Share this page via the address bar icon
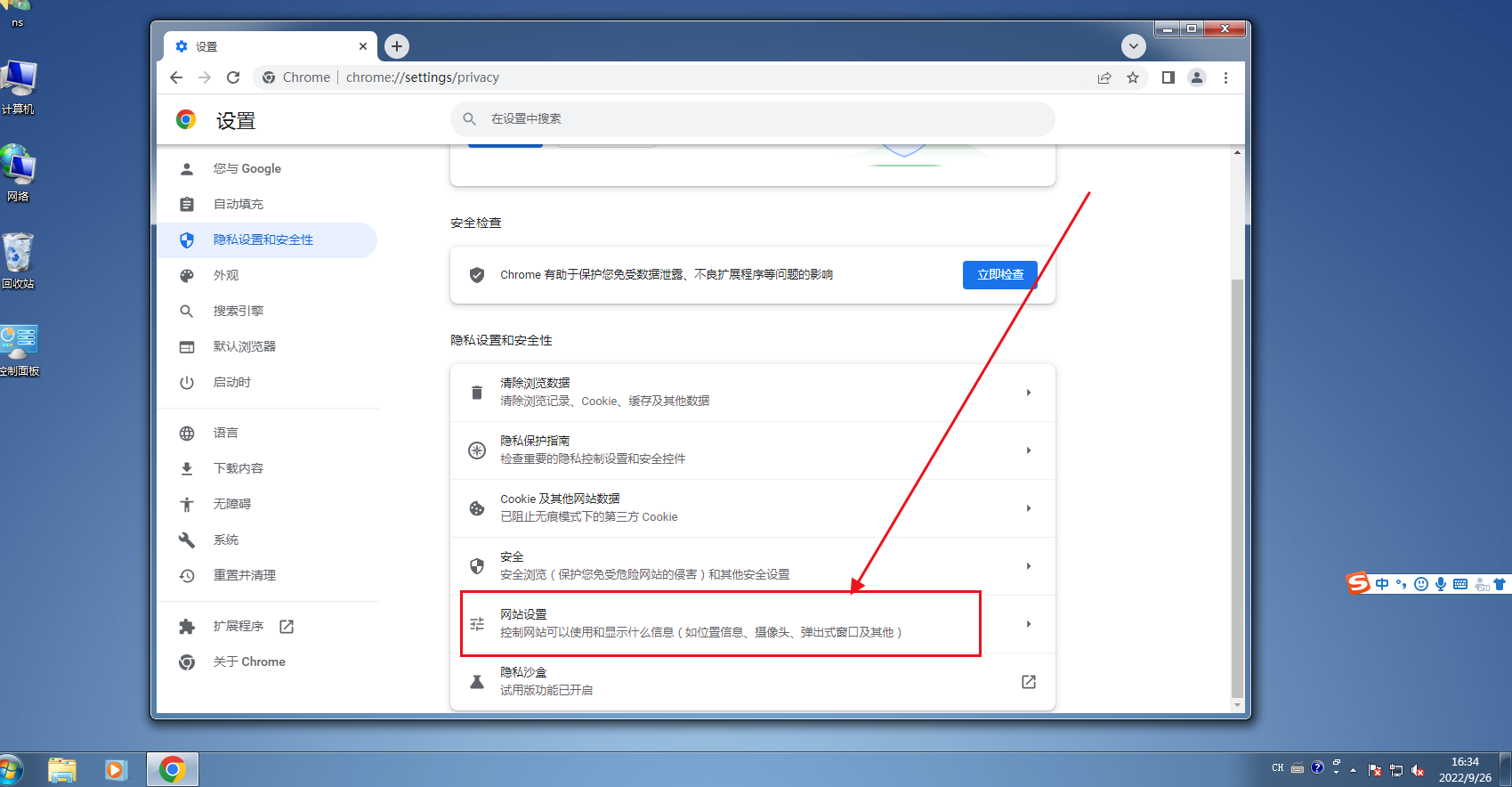 pyautogui.click(x=1104, y=77)
